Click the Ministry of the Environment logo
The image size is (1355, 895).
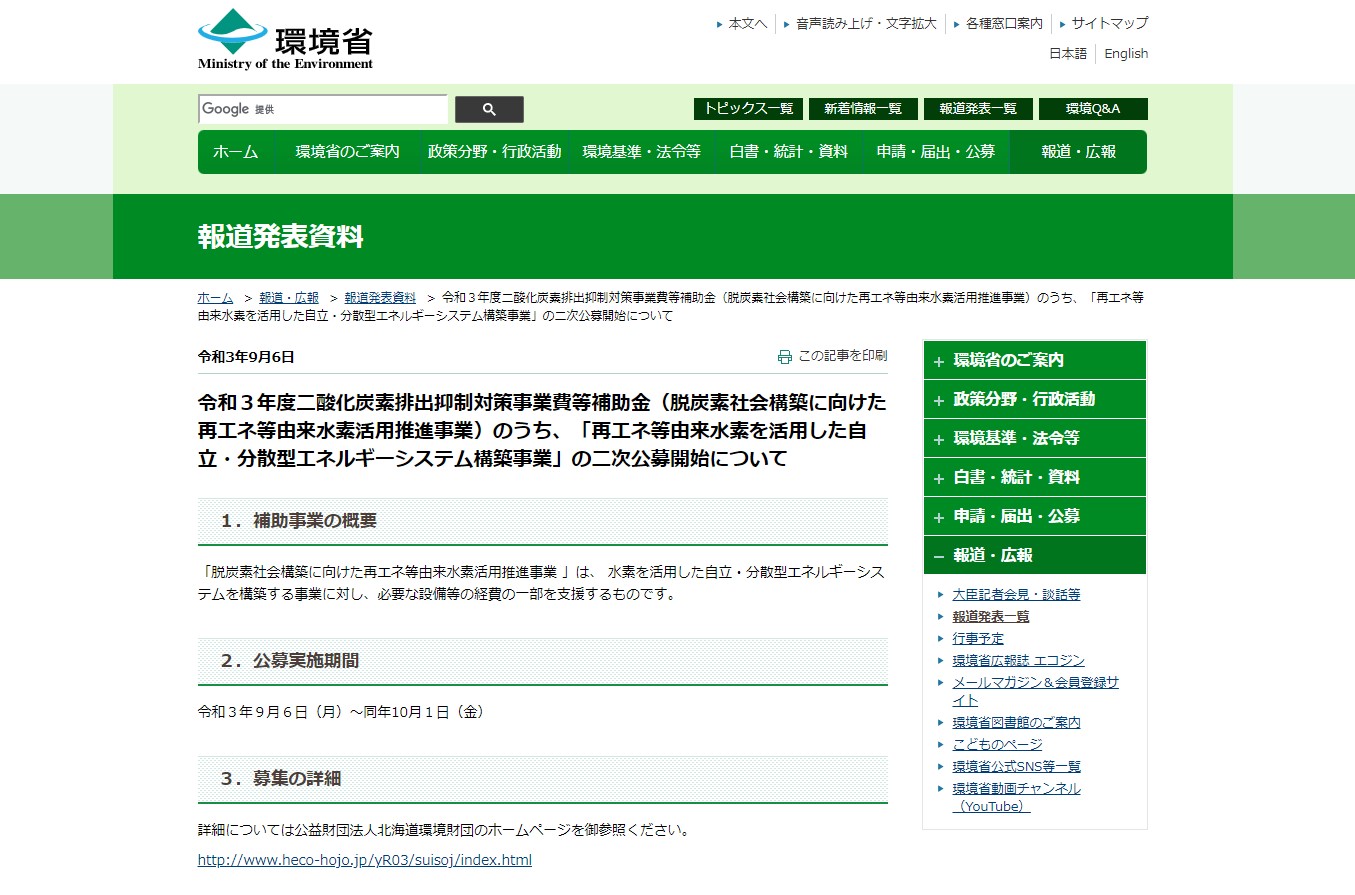click(285, 40)
